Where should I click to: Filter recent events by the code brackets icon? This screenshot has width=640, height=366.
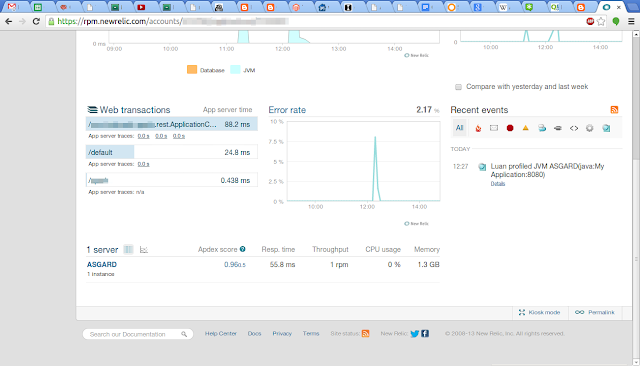[x=574, y=128]
